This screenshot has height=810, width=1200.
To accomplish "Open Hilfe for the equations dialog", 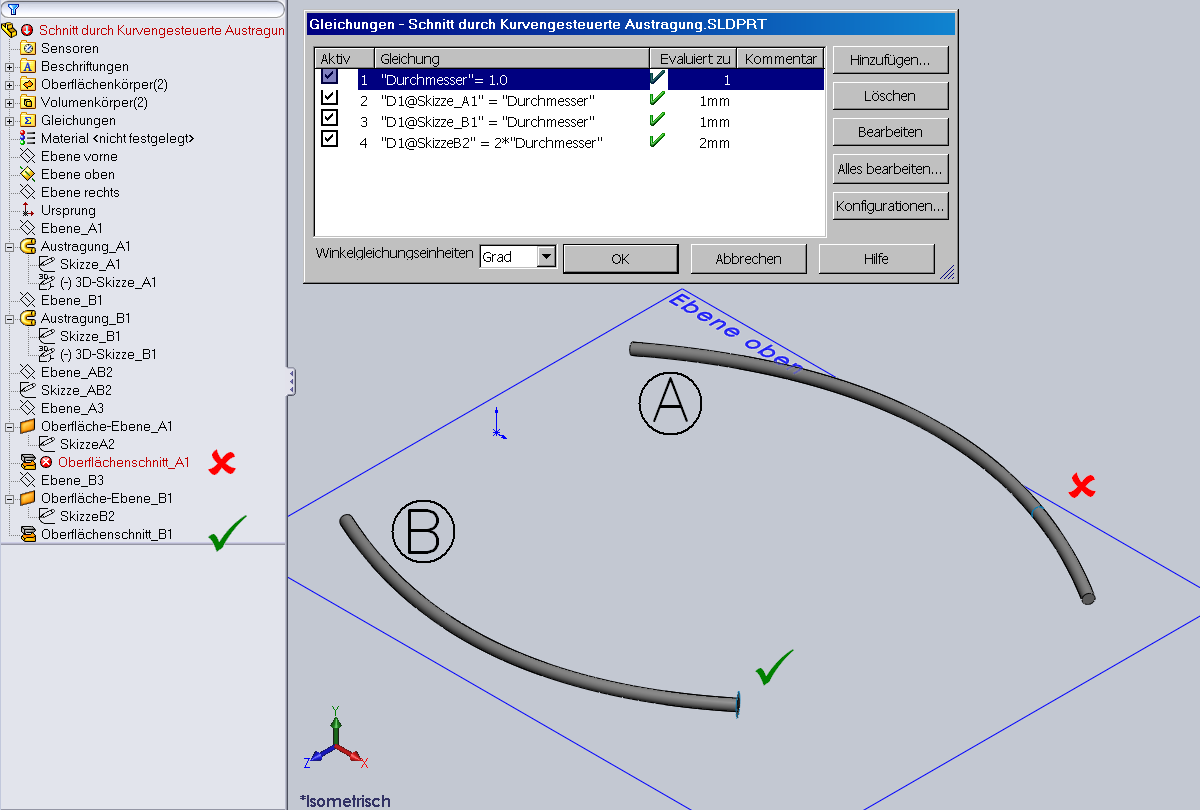I will pos(876,259).
